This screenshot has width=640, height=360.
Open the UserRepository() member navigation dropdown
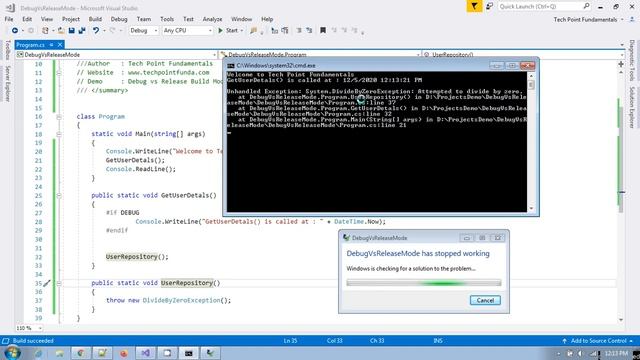pos(523,55)
